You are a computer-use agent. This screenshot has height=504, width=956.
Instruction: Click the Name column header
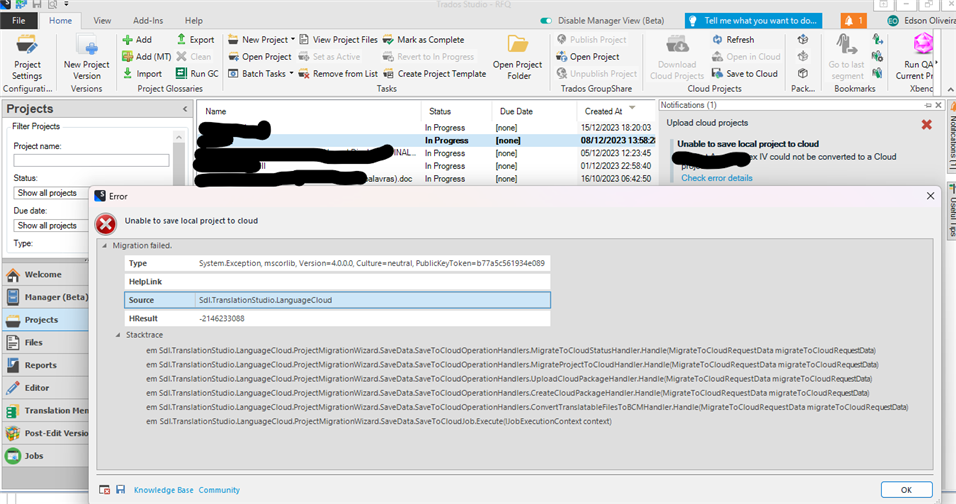309,112
